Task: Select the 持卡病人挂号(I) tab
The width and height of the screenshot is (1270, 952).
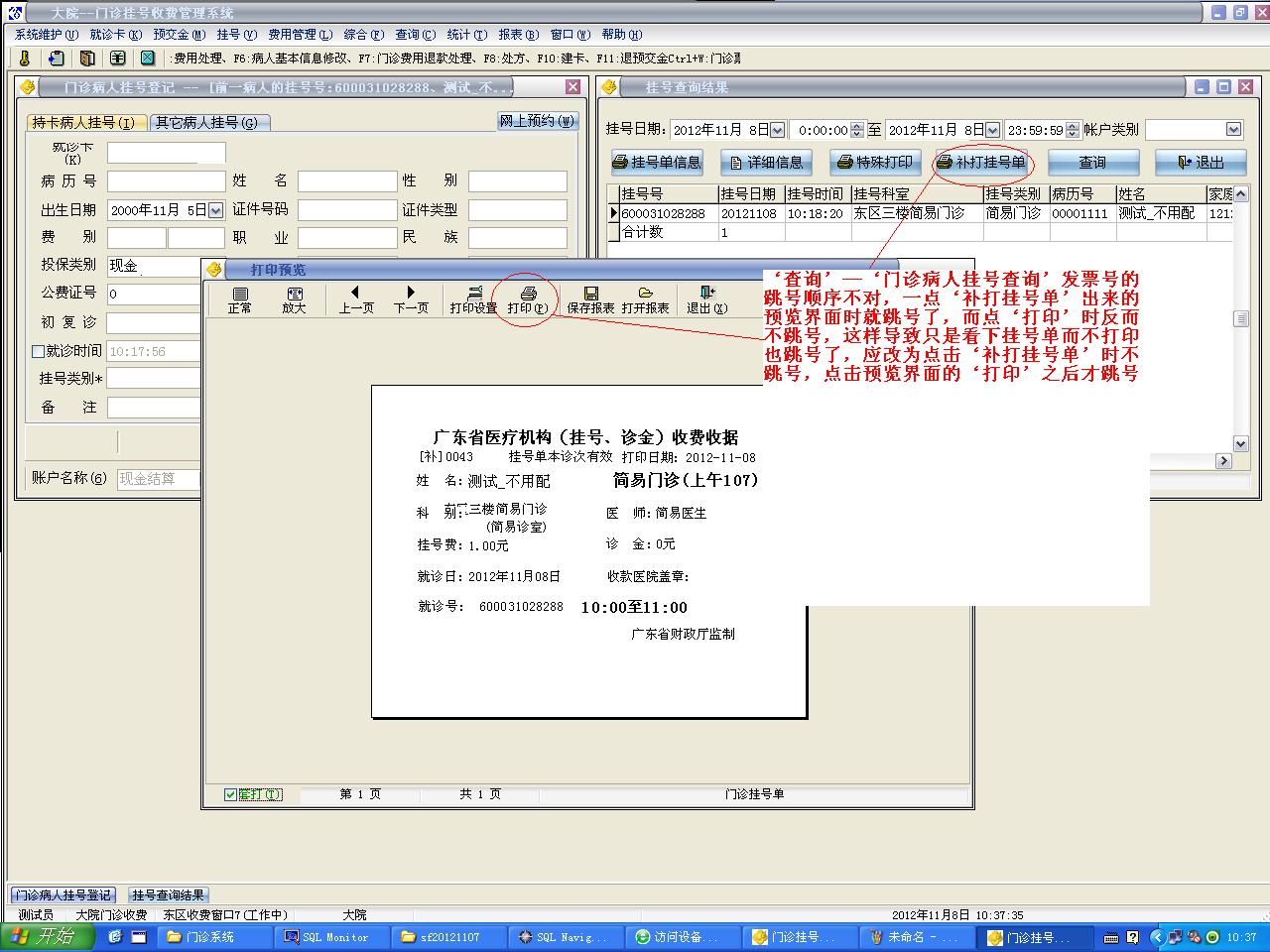Action: pyautogui.click(x=84, y=122)
